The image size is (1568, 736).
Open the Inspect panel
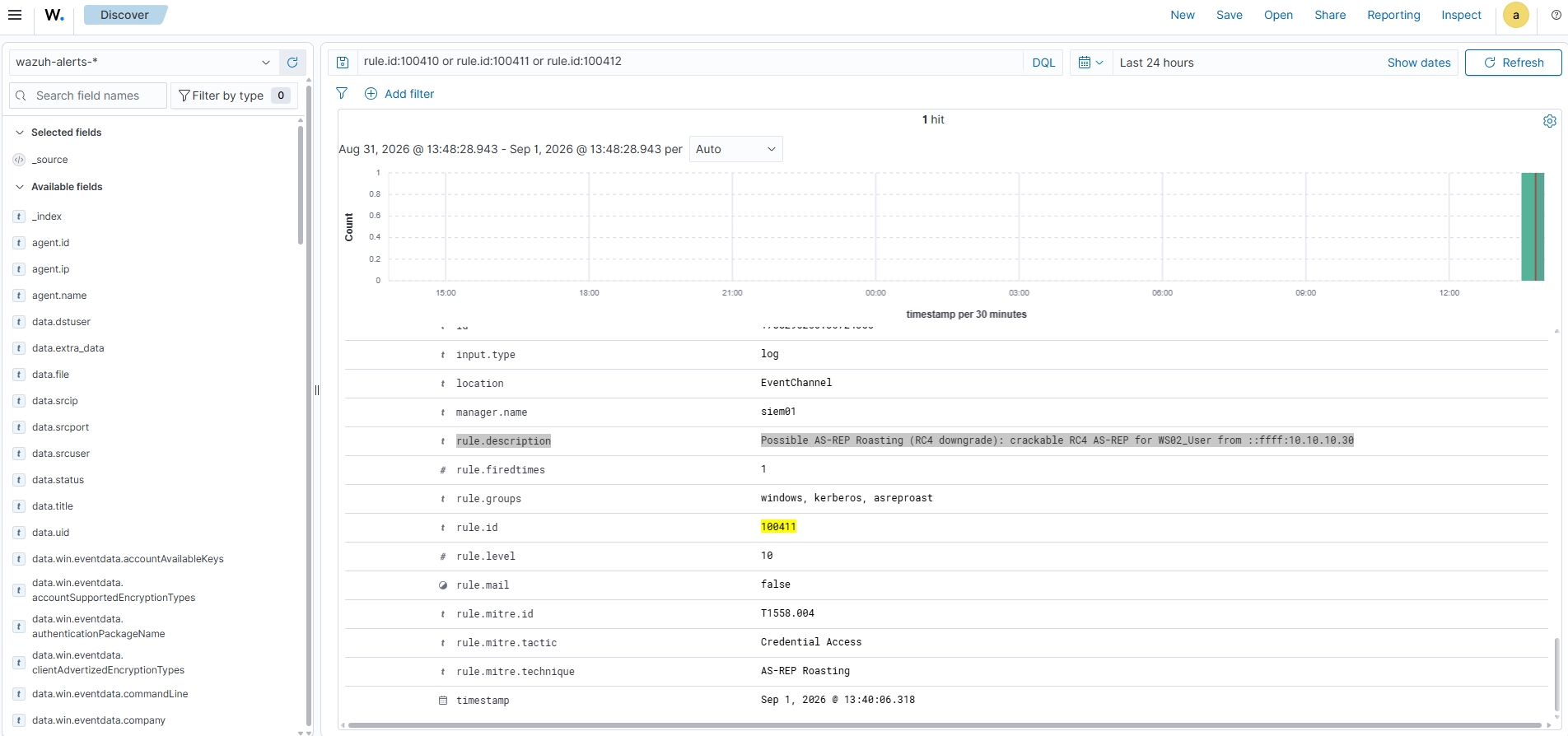pyautogui.click(x=1461, y=15)
